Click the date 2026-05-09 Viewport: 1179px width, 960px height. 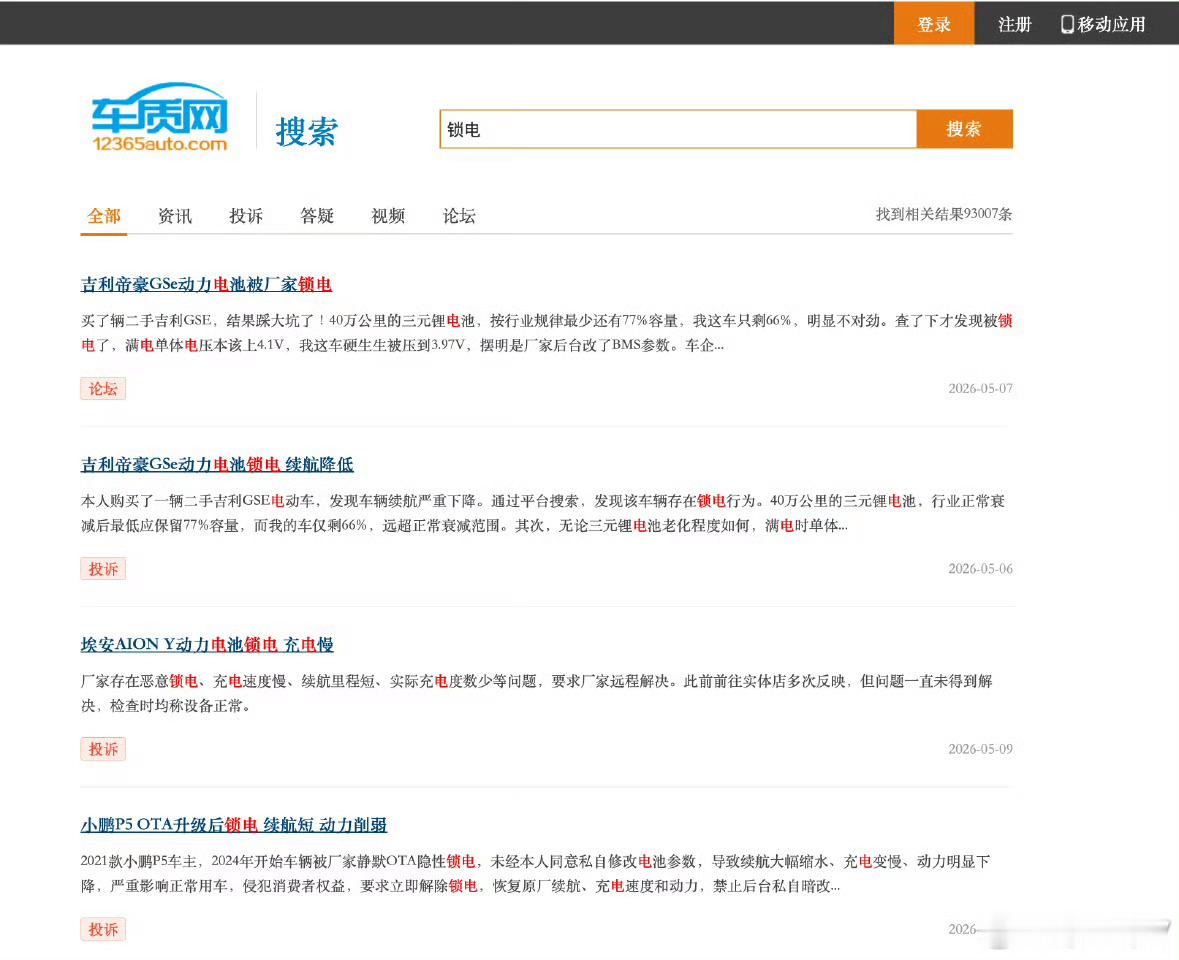pyautogui.click(x=980, y=749)
